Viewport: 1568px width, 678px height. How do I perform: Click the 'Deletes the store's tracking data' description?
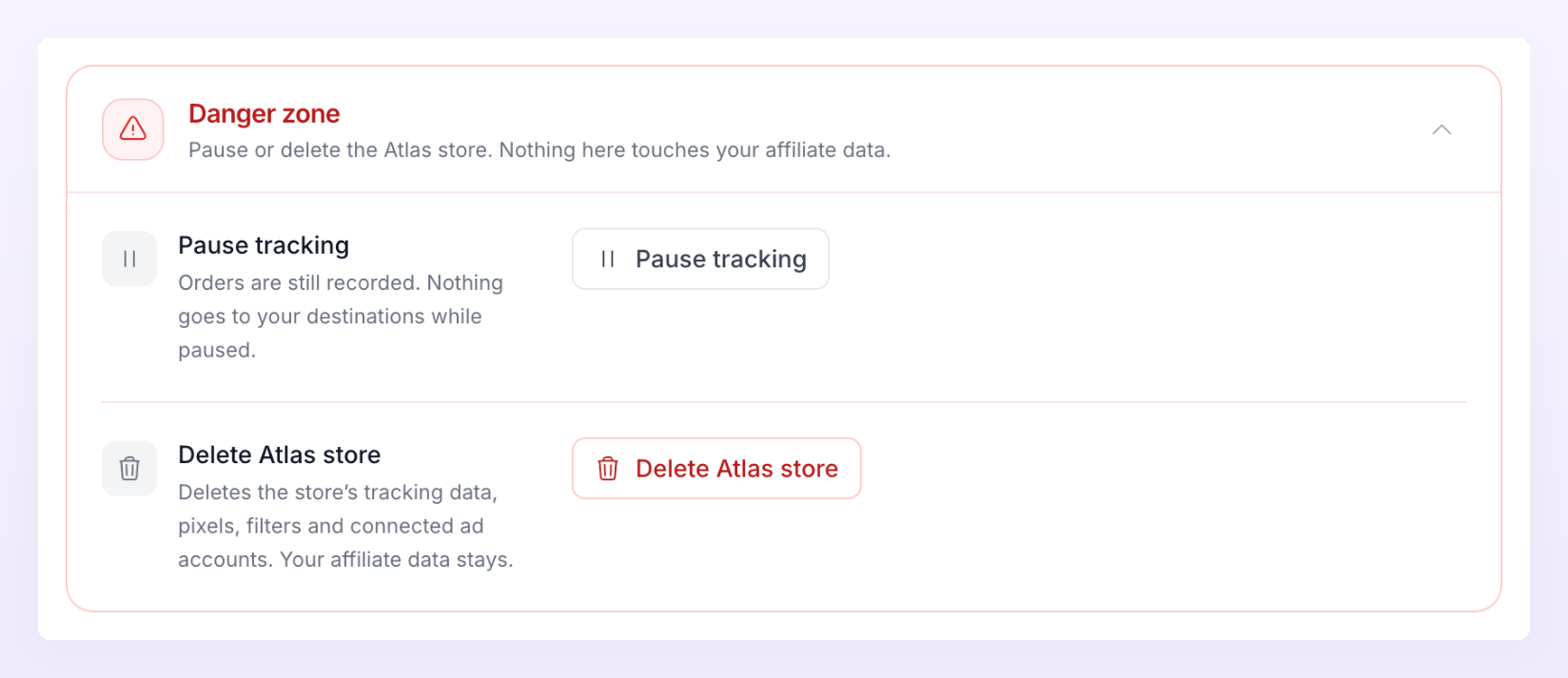pyautogui.click(x=345, y=526)
